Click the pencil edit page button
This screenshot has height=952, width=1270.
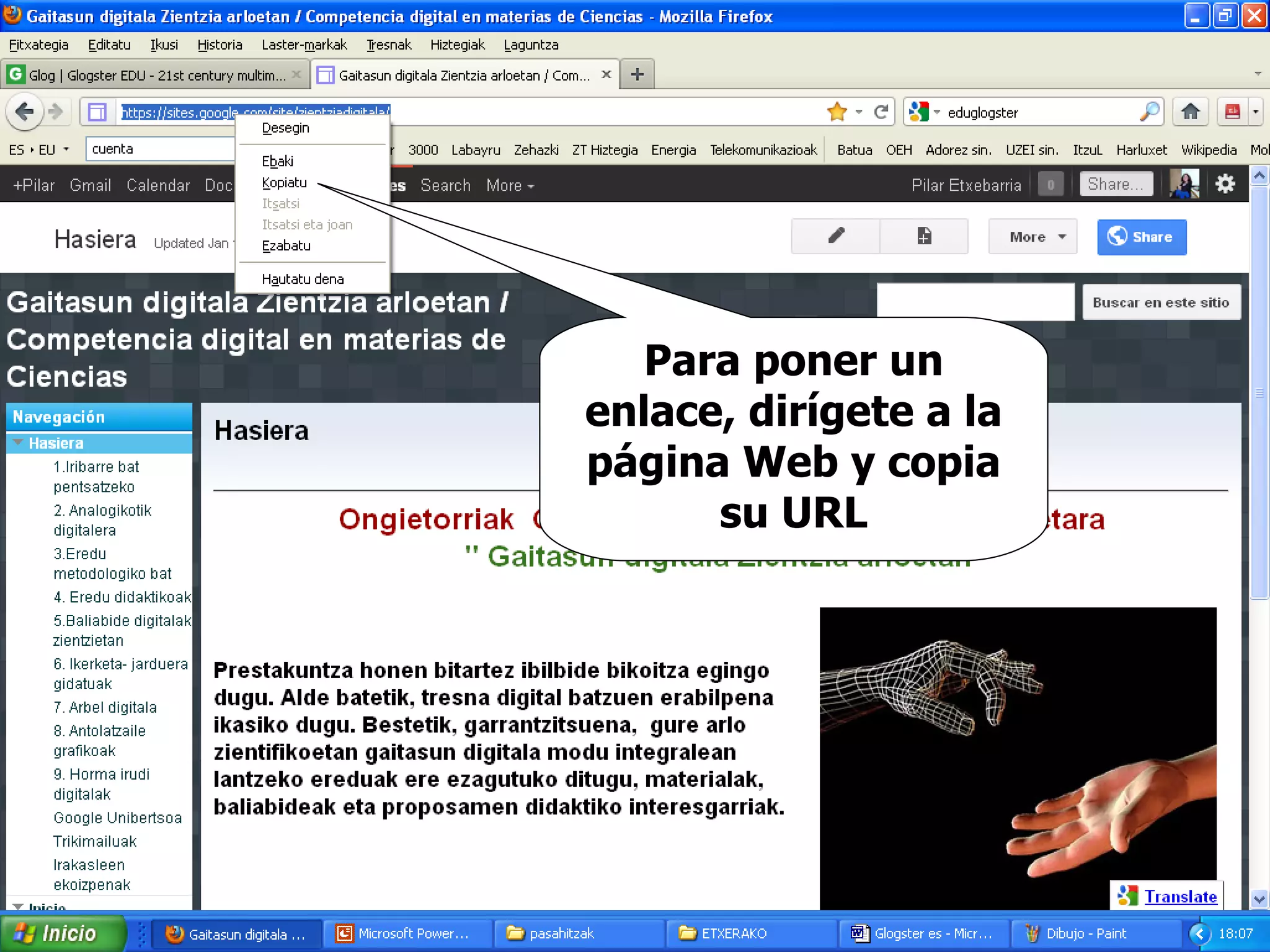click(x=836, y=236)
